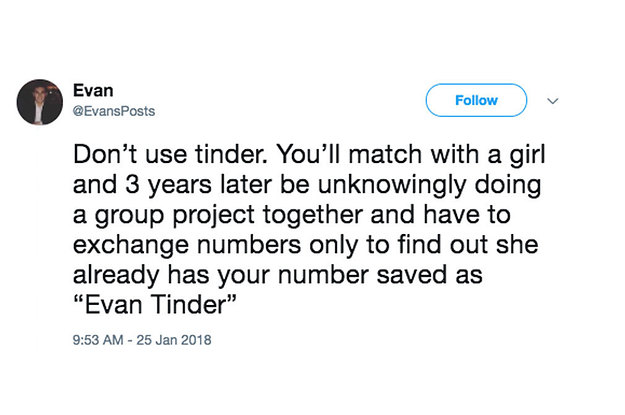The width and height of the screenshot is (625, 415).
Task: Click the Follow button
Action: tap(476, 100)
